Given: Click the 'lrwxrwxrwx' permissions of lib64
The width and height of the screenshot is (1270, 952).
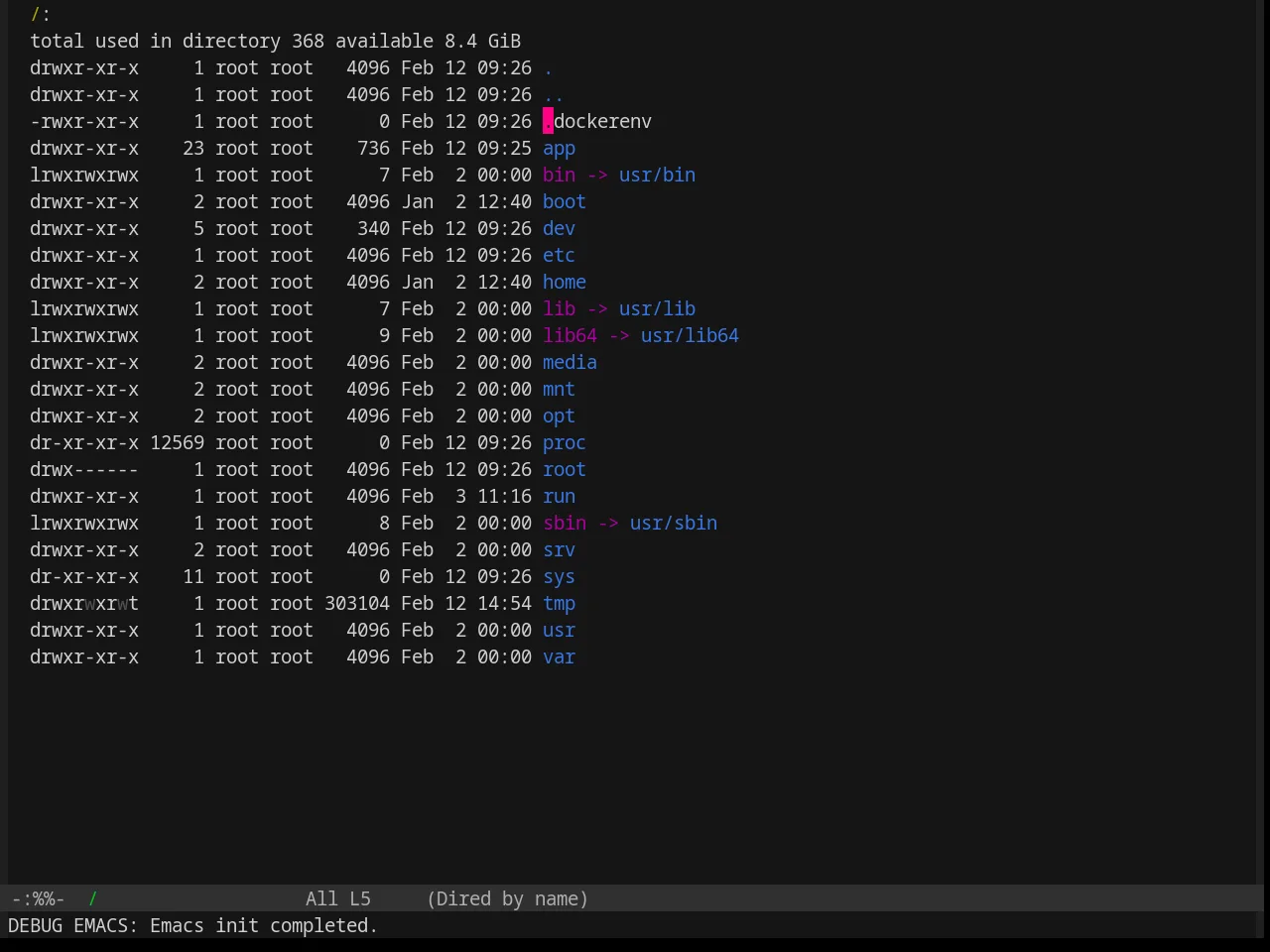Looking at the screenshot, I should click(x=84, y=336).
